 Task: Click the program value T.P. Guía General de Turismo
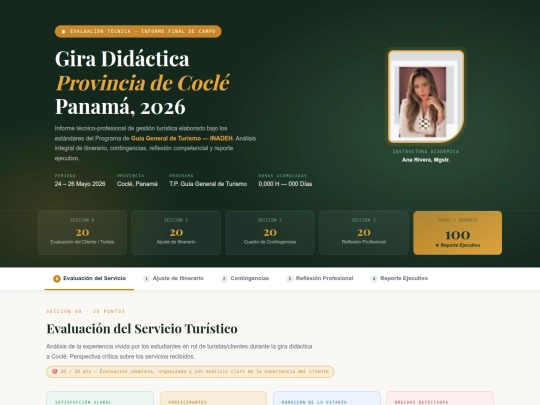pos(208,184)
